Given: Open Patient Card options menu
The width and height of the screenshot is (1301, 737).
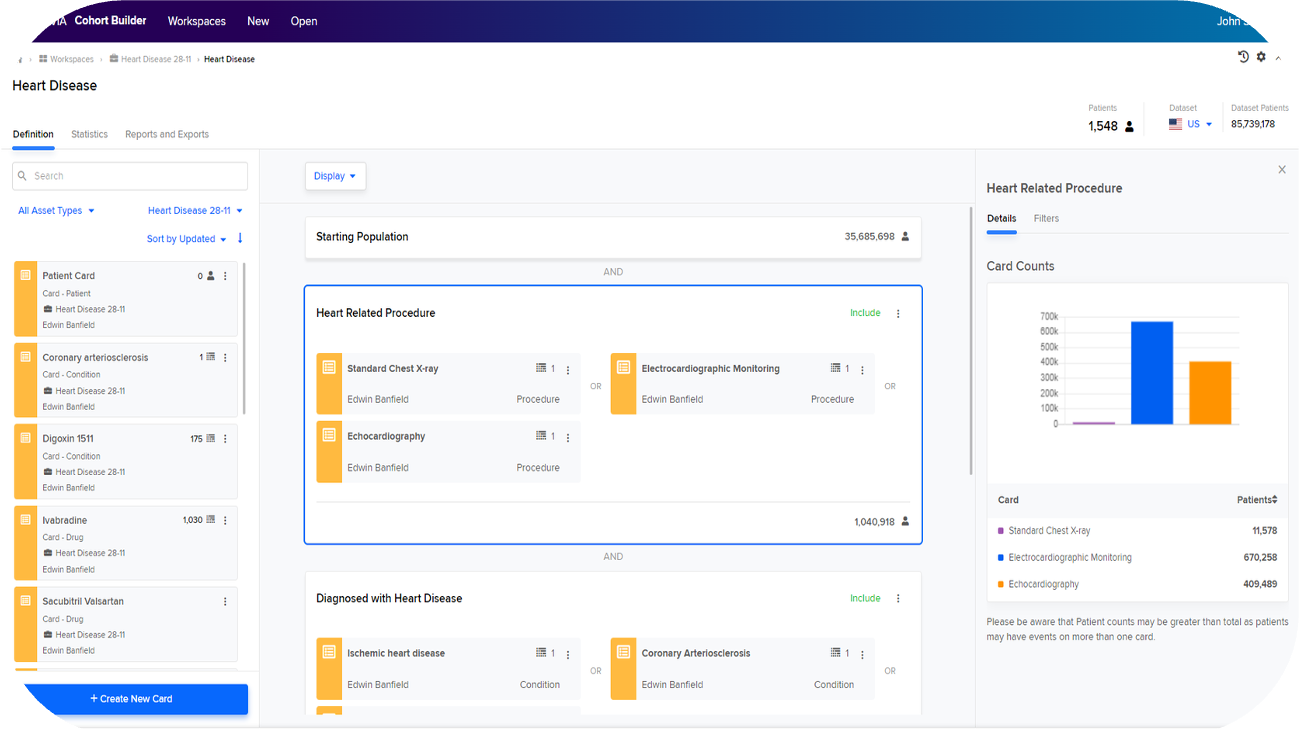Looking at the screenshot, I should click(225, 276).
